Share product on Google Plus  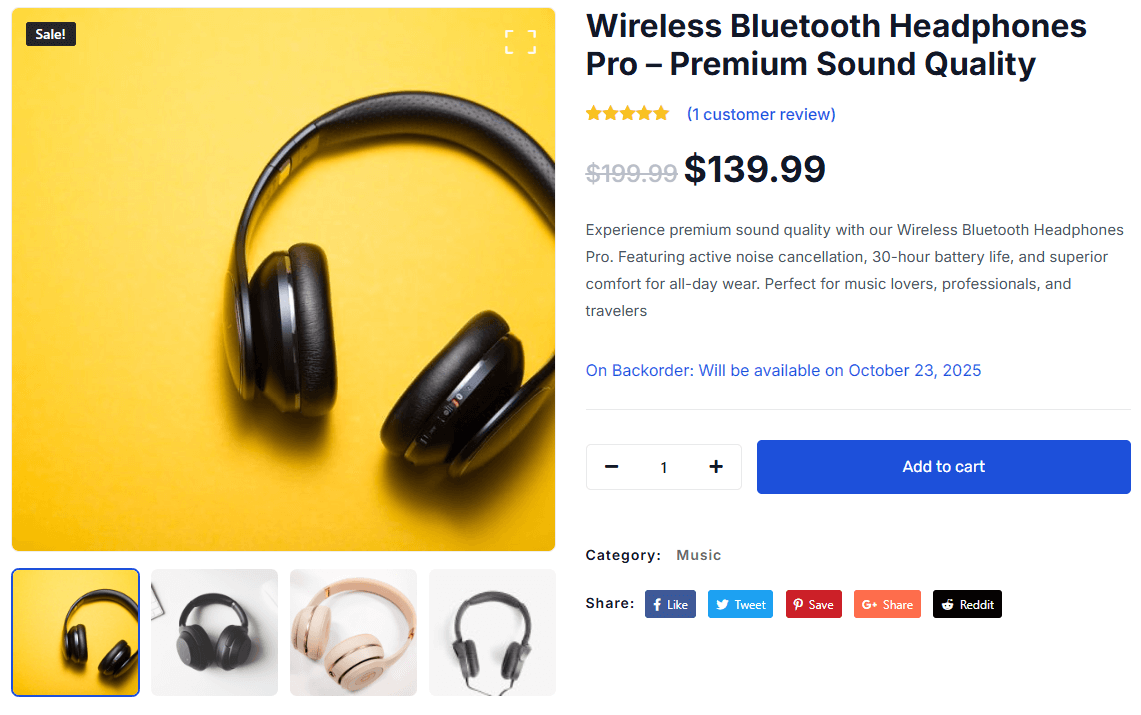887,604
